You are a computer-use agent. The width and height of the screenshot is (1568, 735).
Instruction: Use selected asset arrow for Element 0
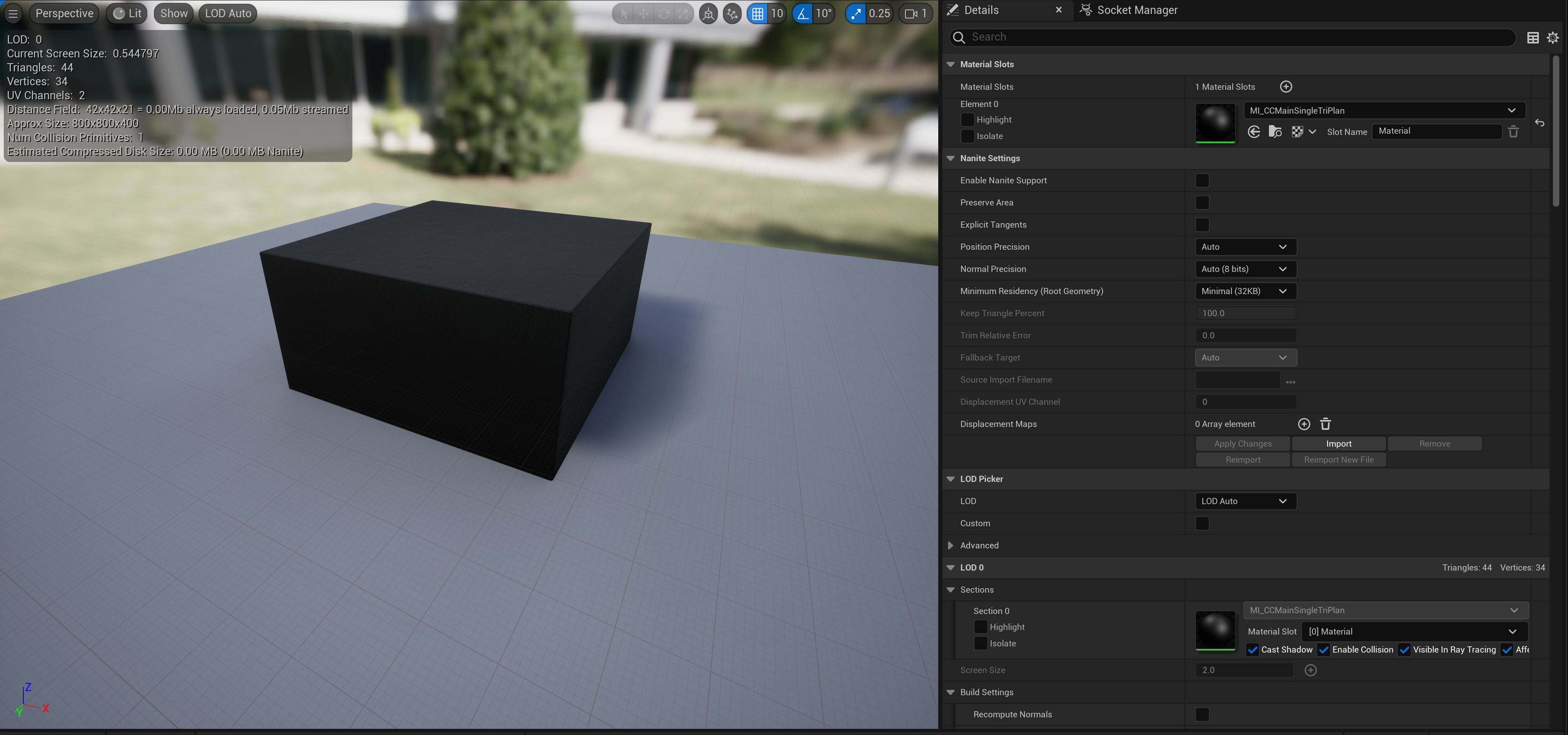coord(1253,131)
